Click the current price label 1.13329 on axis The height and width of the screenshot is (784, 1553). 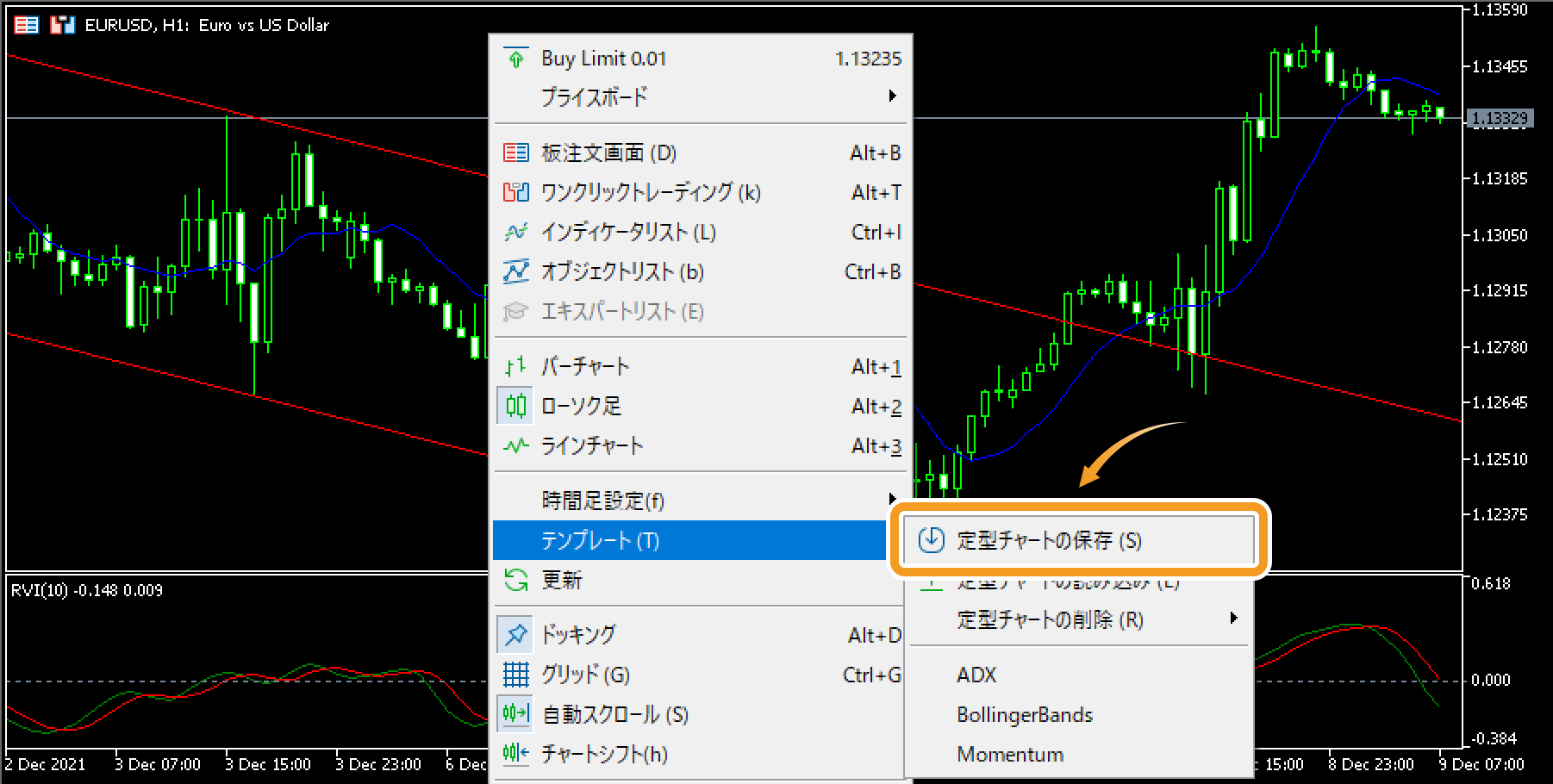(x=1500, y=118)
